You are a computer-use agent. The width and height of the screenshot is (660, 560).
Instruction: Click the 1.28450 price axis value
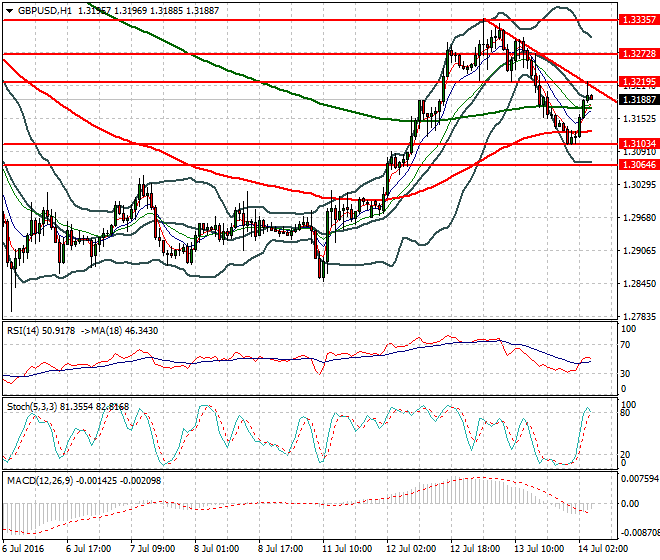[639, 283]
